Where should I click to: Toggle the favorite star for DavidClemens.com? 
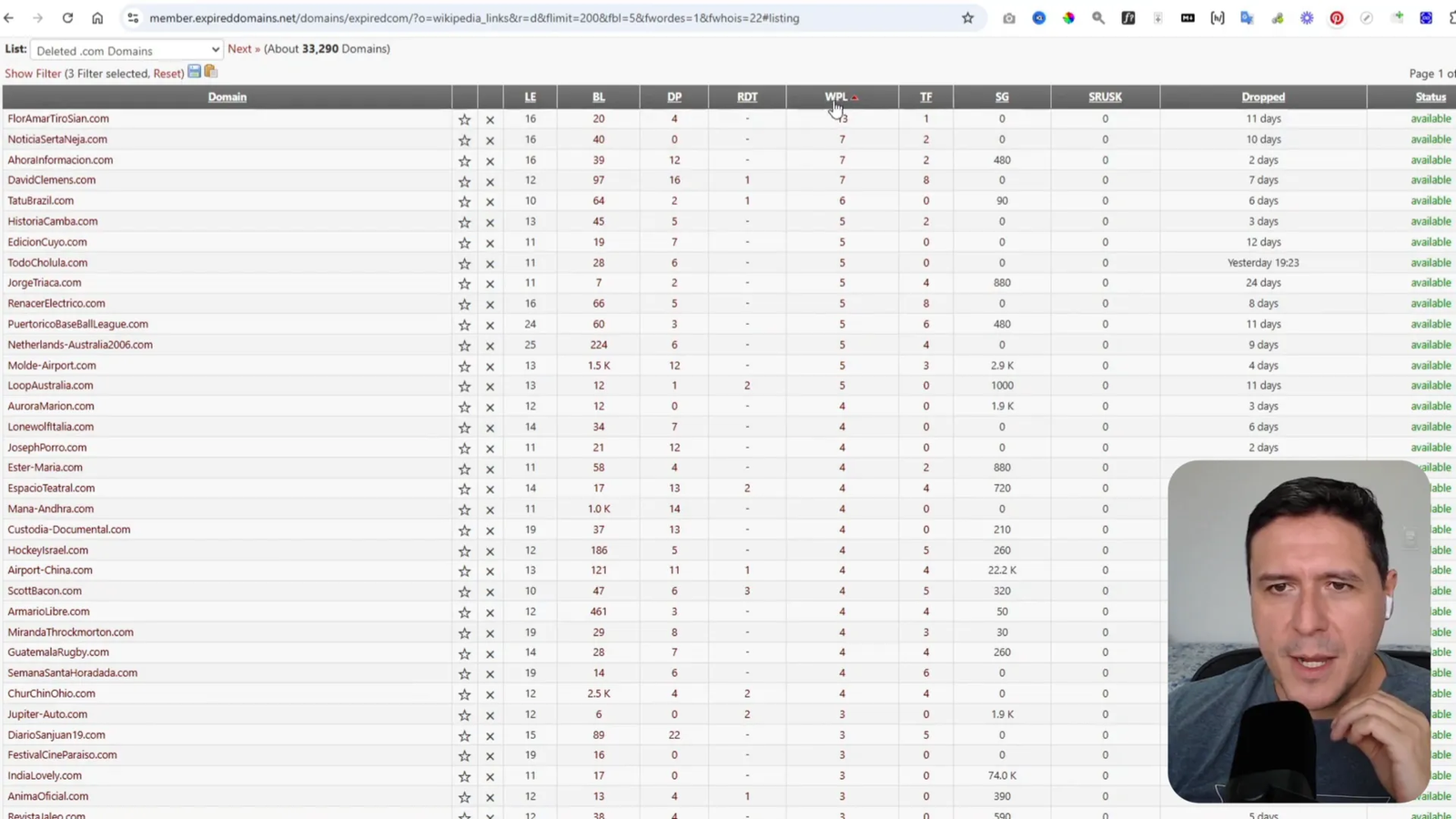pyautogui.click(x=464, y=180)
